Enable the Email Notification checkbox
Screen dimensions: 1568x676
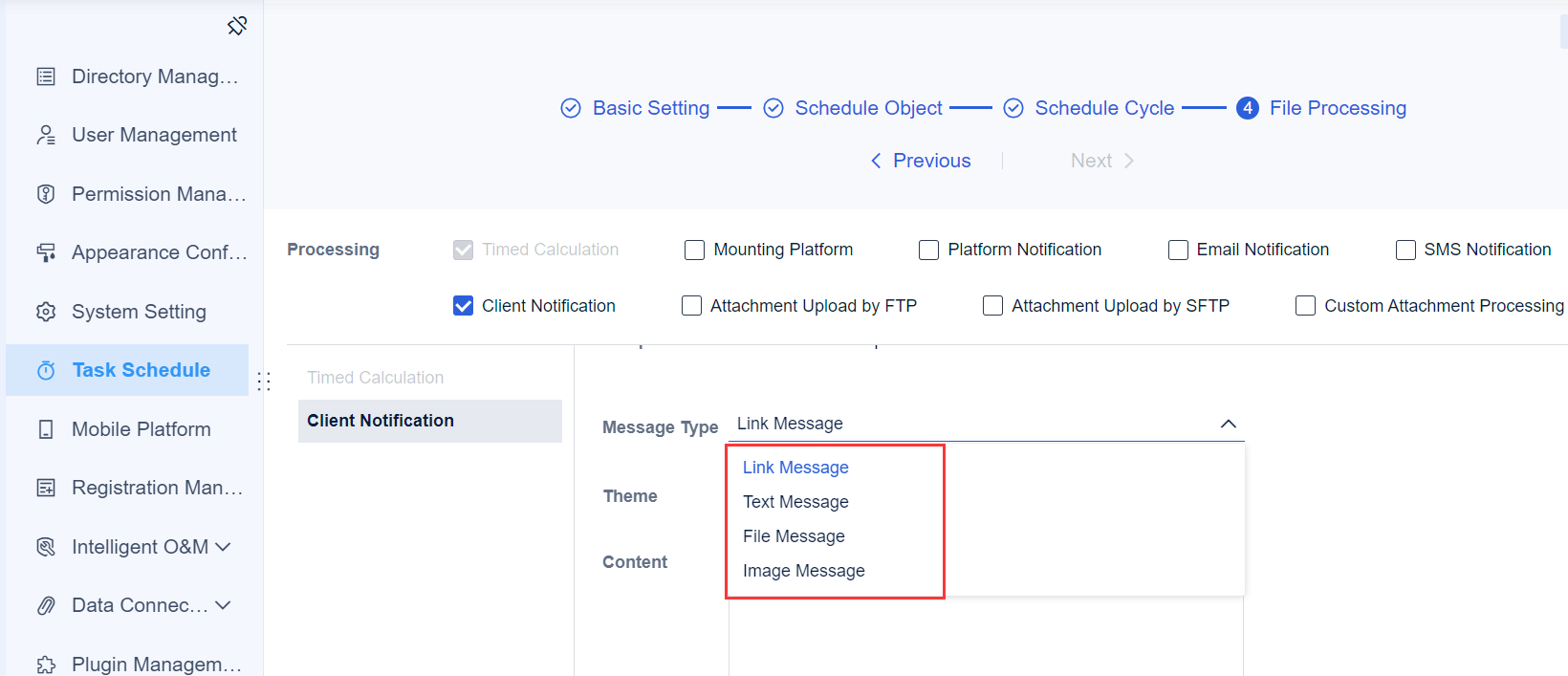1178,251
